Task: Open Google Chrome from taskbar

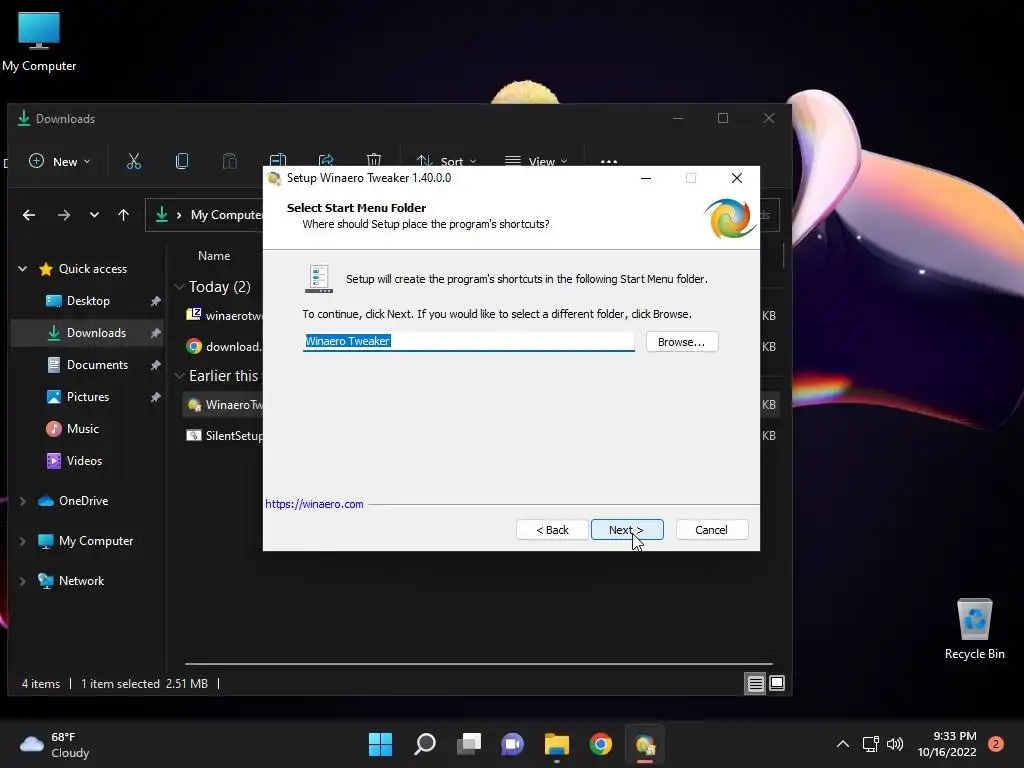Action: tap(601, 744)
